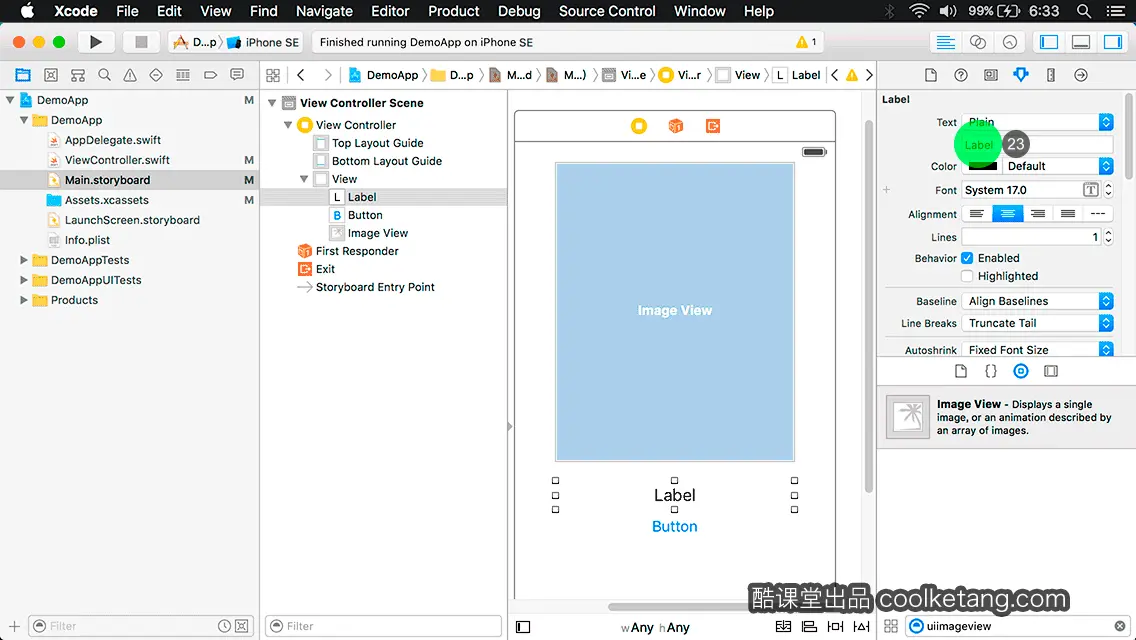Image resolution: width=1136 pixels, height=640 pixels.
Task: Open the Debug menu
Action: [x=519, y=11]
